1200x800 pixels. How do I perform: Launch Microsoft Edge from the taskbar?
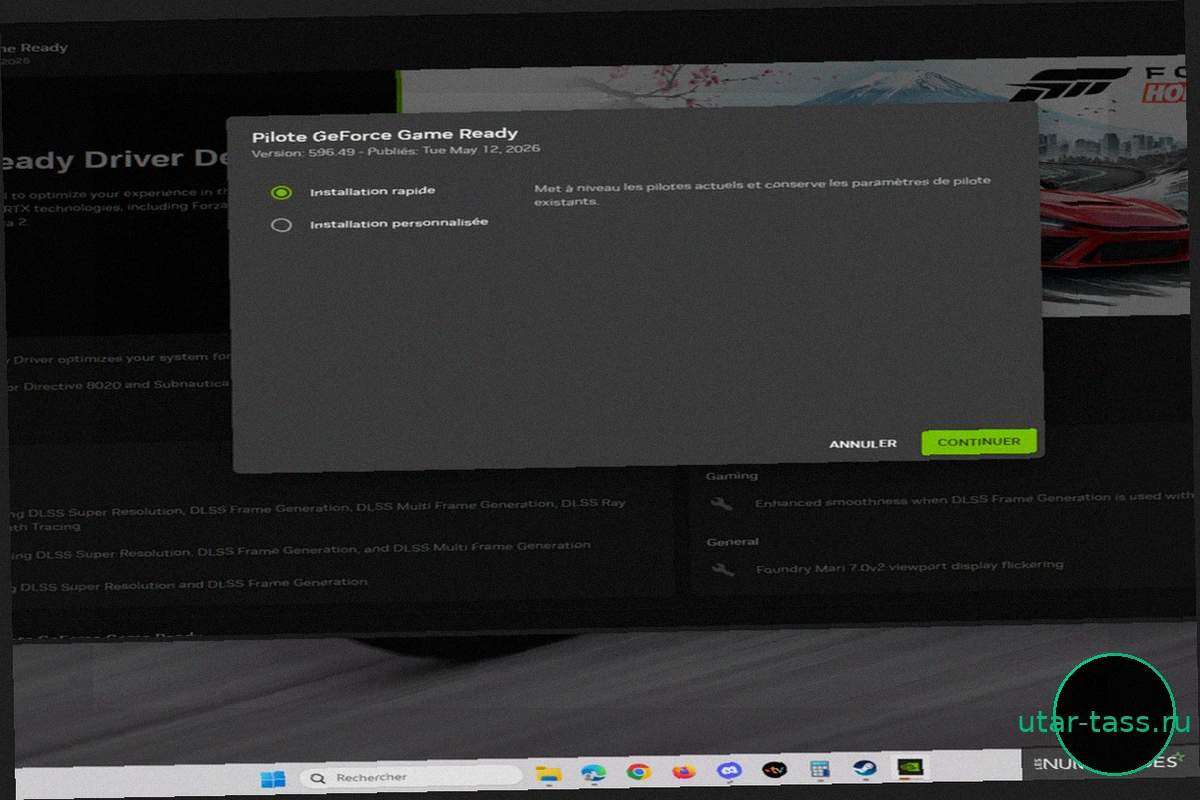[594, 773]
